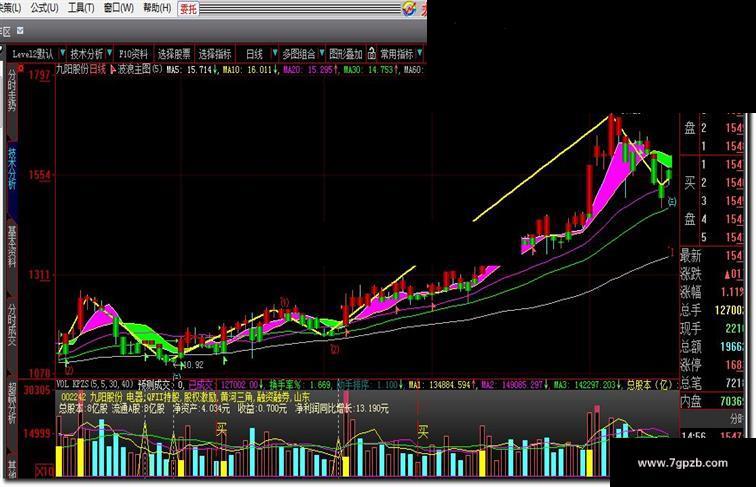Click the colorful app logo icon in menu bar
756x487 pixels.
point(409,8)
